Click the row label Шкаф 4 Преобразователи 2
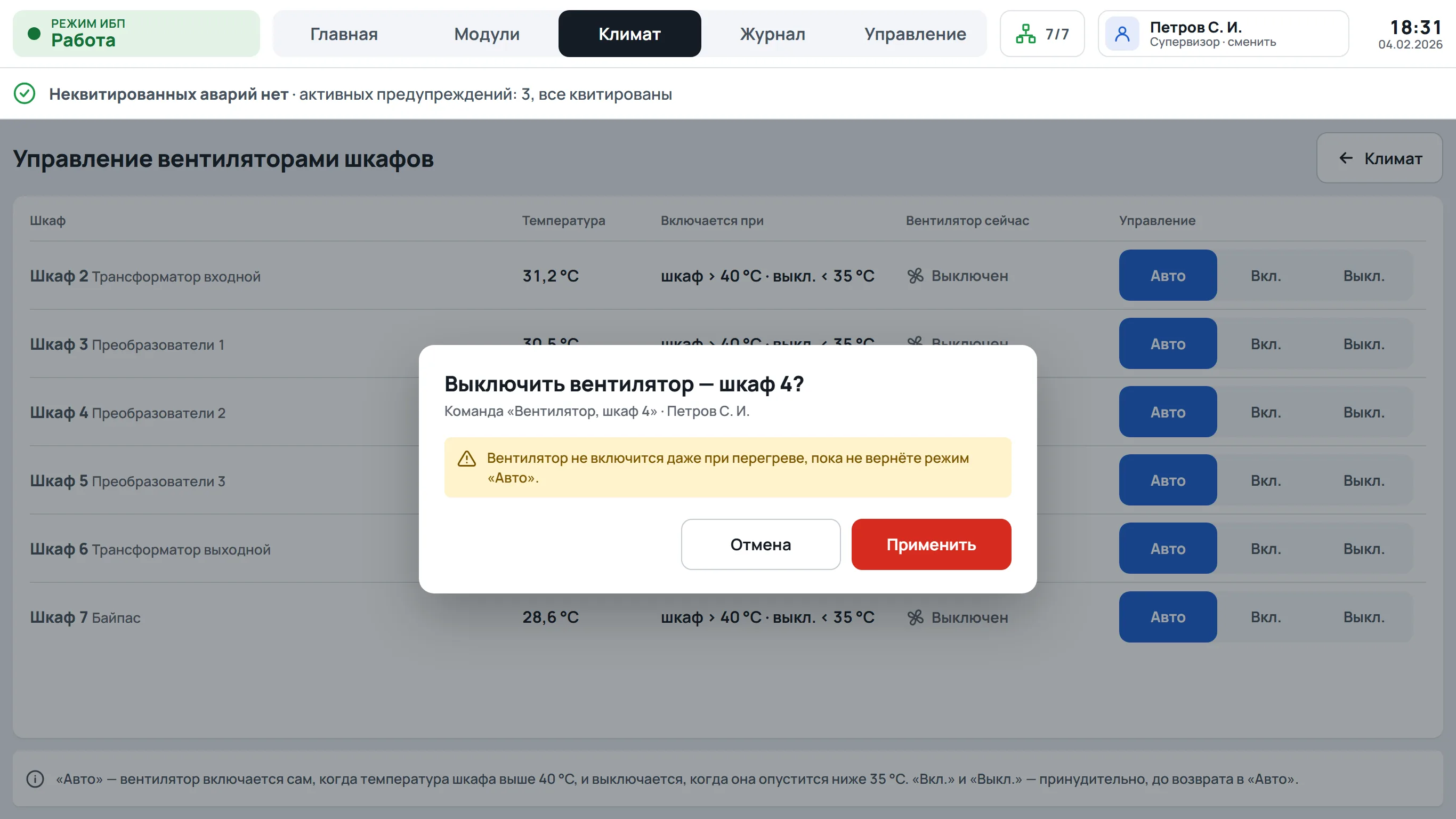The height and width of the screenshot is (819, 1456). (128, 412)
